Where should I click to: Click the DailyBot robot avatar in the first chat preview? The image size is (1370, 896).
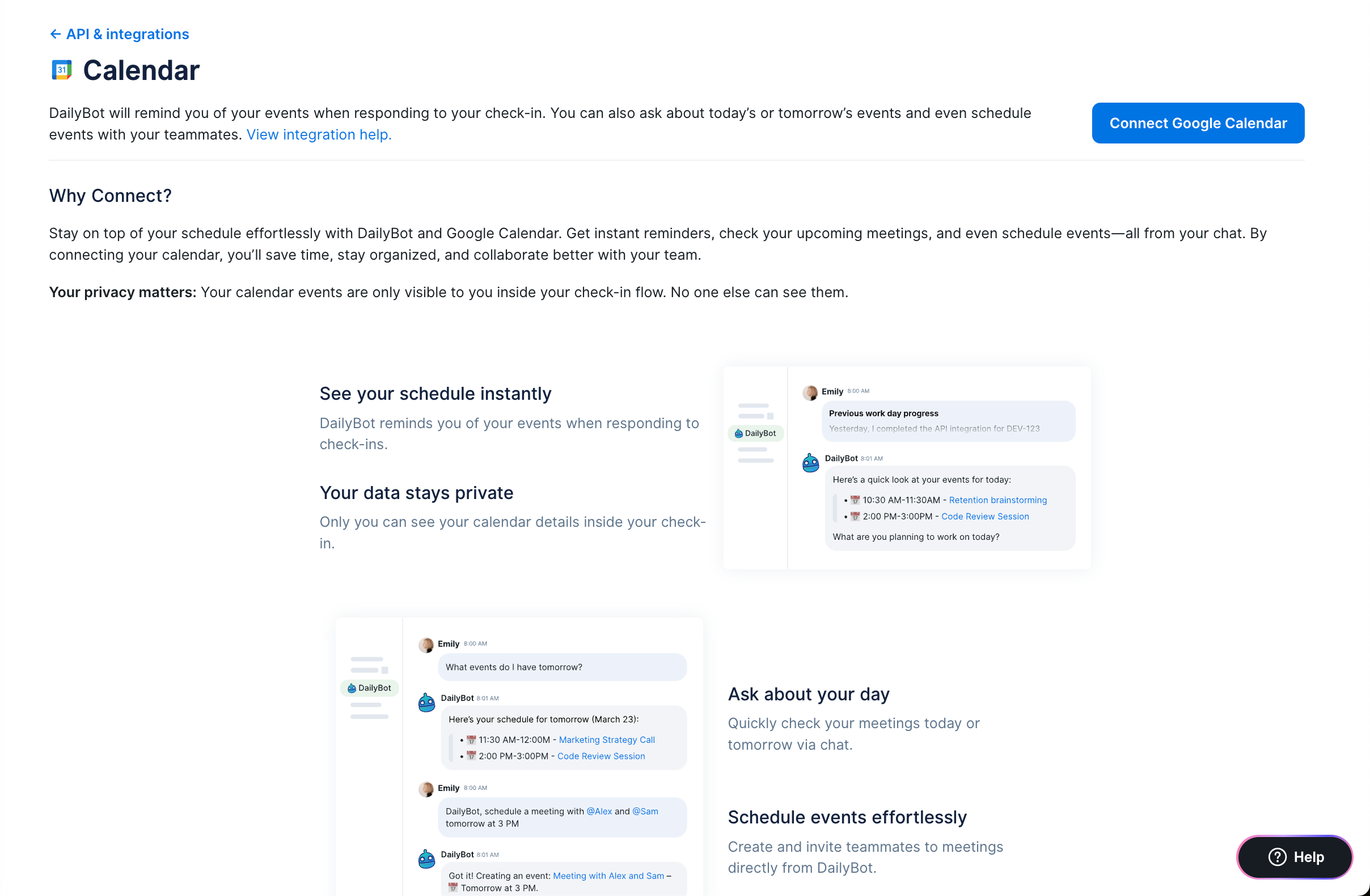point(810,462)
